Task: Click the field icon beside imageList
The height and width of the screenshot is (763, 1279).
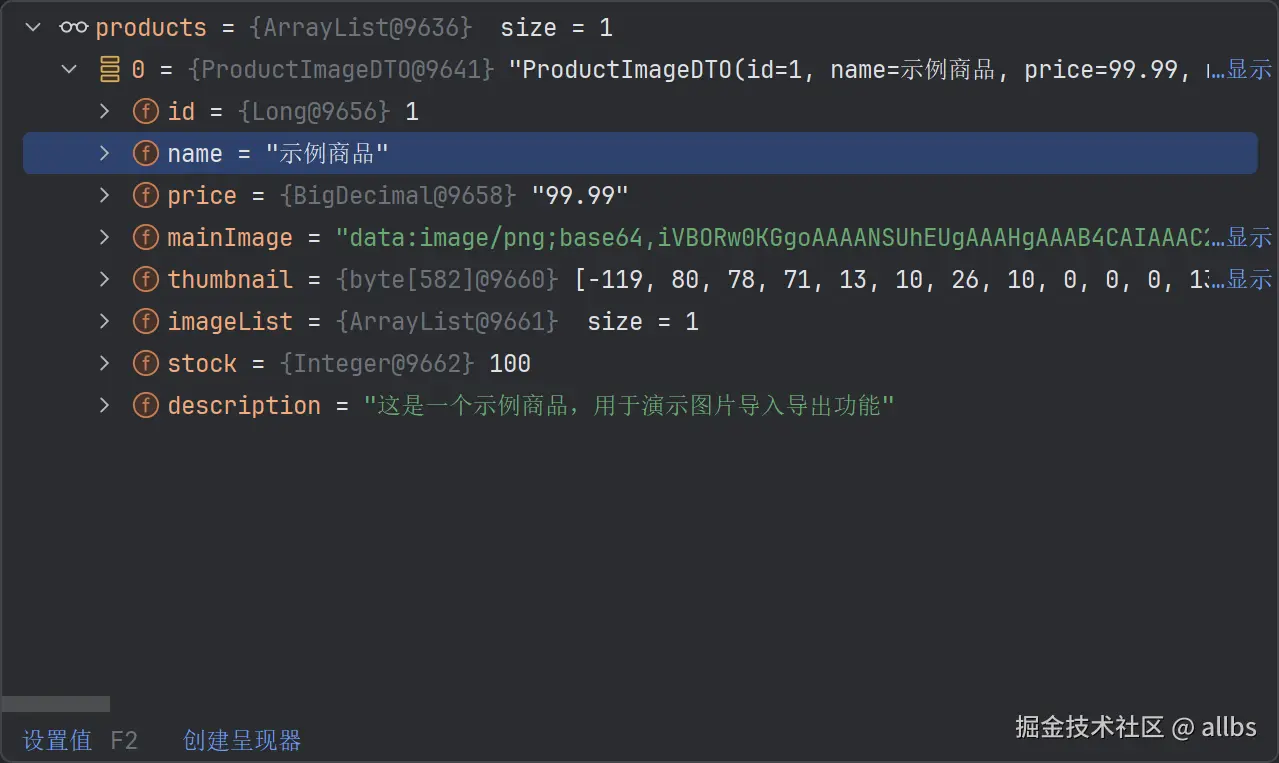Action: [145, 321]
